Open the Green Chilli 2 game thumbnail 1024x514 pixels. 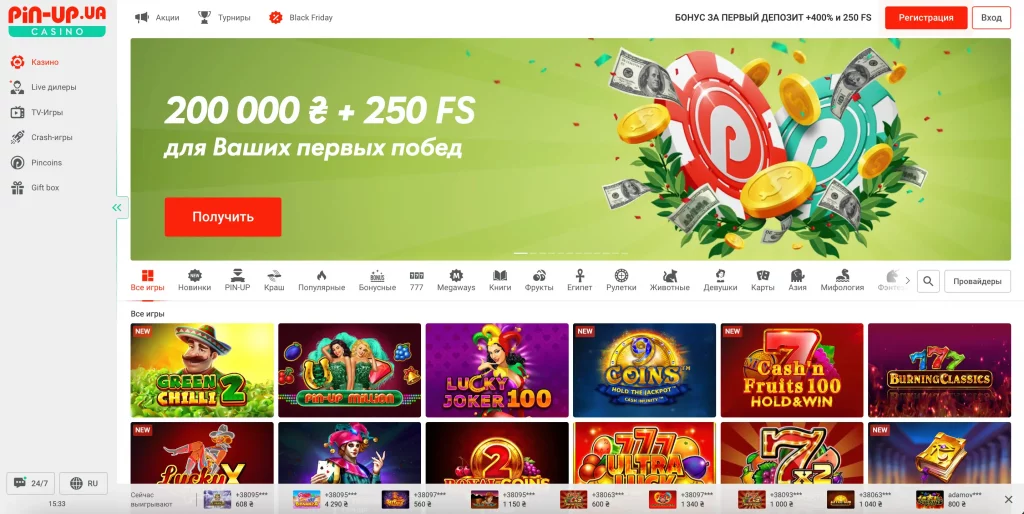click(202, 370)
